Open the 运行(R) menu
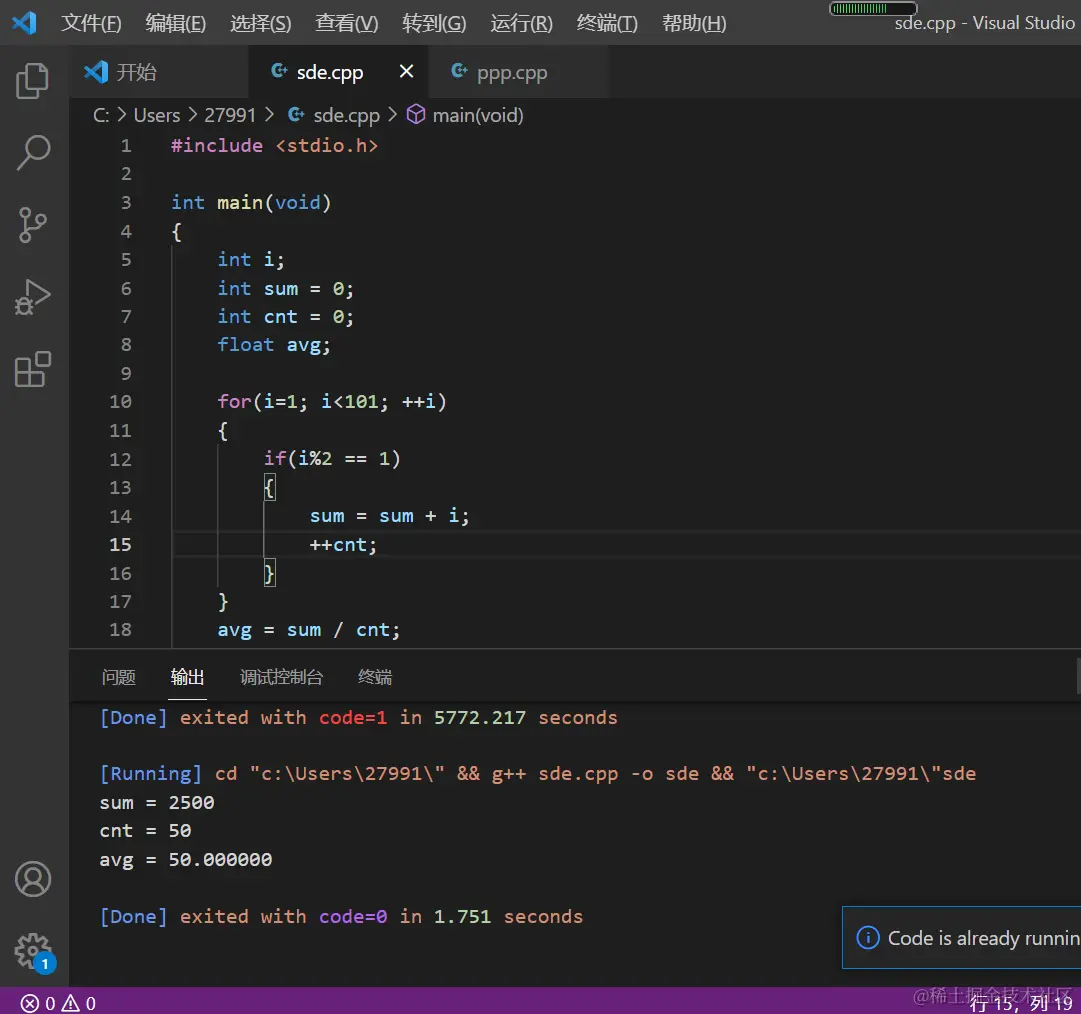The height and width of the screenshot is (1014, 1081). pos(521,23)
